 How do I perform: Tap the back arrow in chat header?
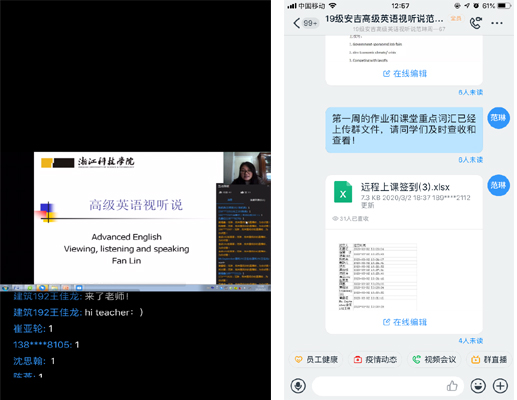(296, 23)
